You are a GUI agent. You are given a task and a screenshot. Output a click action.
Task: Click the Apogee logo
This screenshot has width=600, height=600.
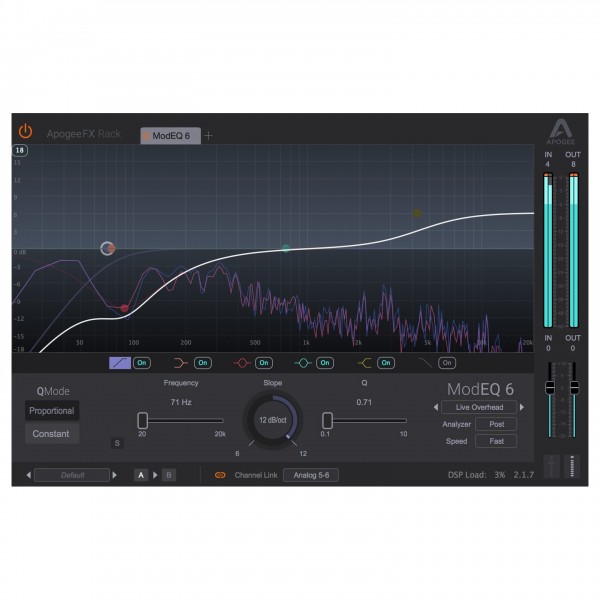[560, 132]
